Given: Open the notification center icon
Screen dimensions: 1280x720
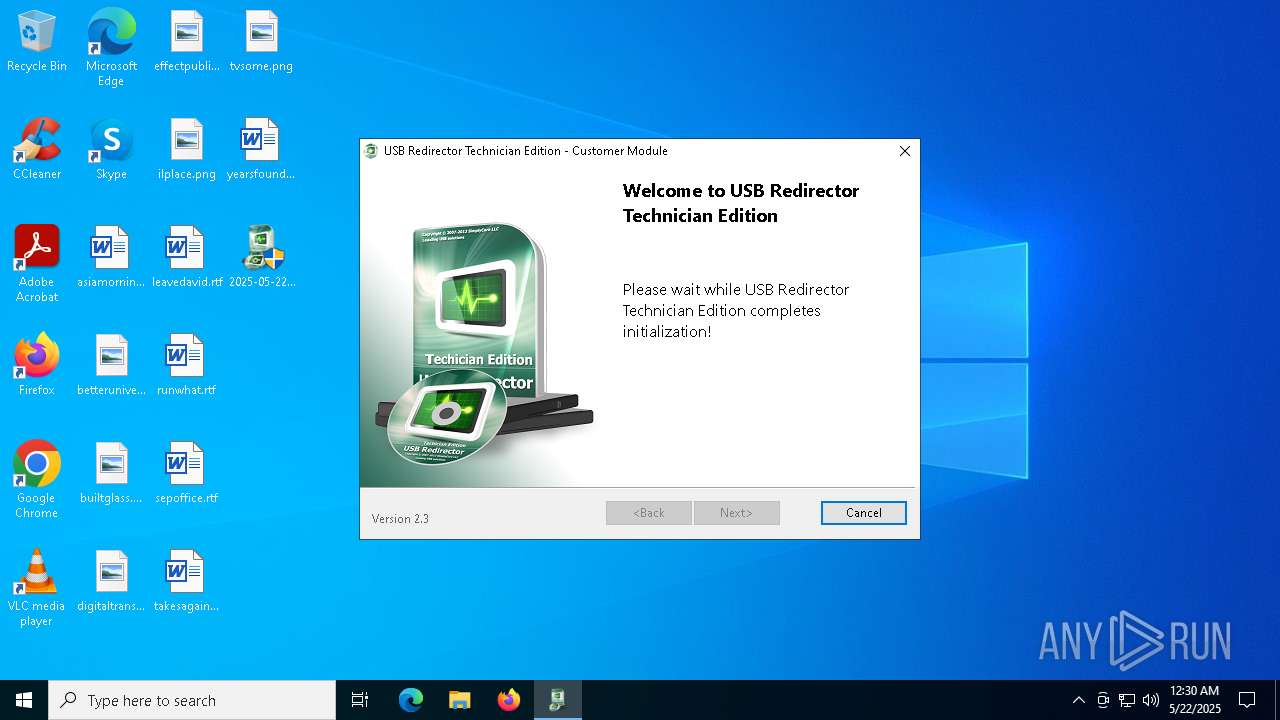Looking at the screenshot, I should point(1247,700).
